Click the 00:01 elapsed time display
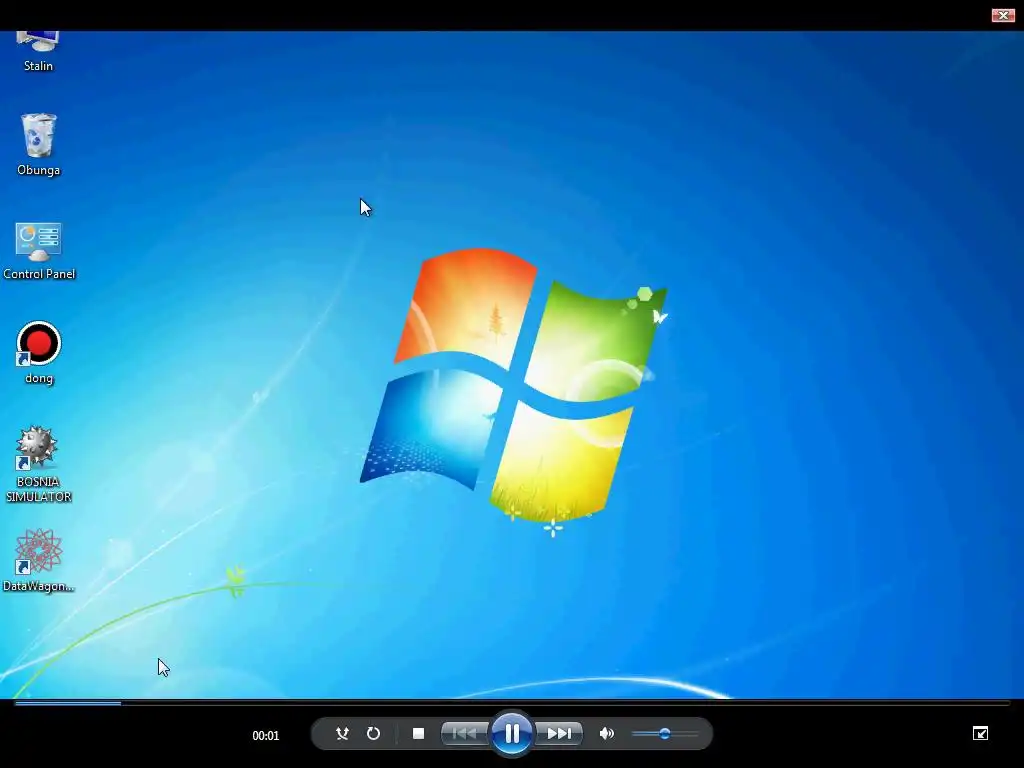The height and width of the screenshot is (768, 1024). coord(266,735)
